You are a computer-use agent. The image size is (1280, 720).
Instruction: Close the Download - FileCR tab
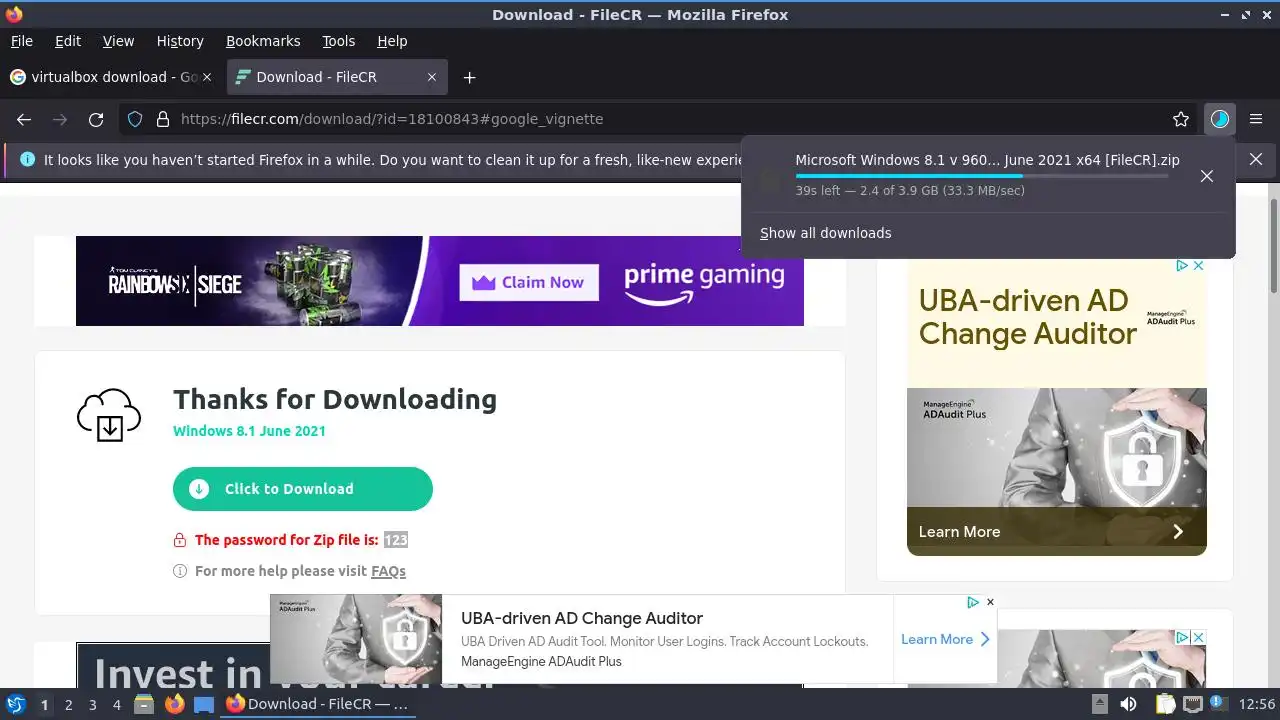tap(432, 77)
